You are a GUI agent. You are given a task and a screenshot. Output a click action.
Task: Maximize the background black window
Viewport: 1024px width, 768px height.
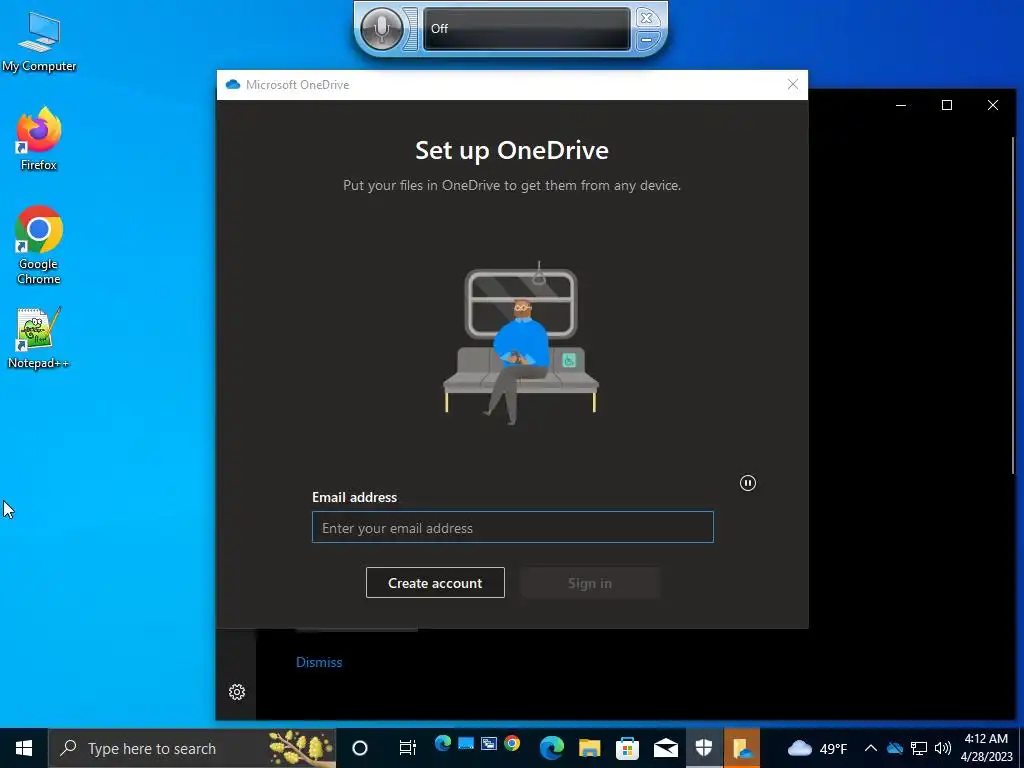(946, 105)
